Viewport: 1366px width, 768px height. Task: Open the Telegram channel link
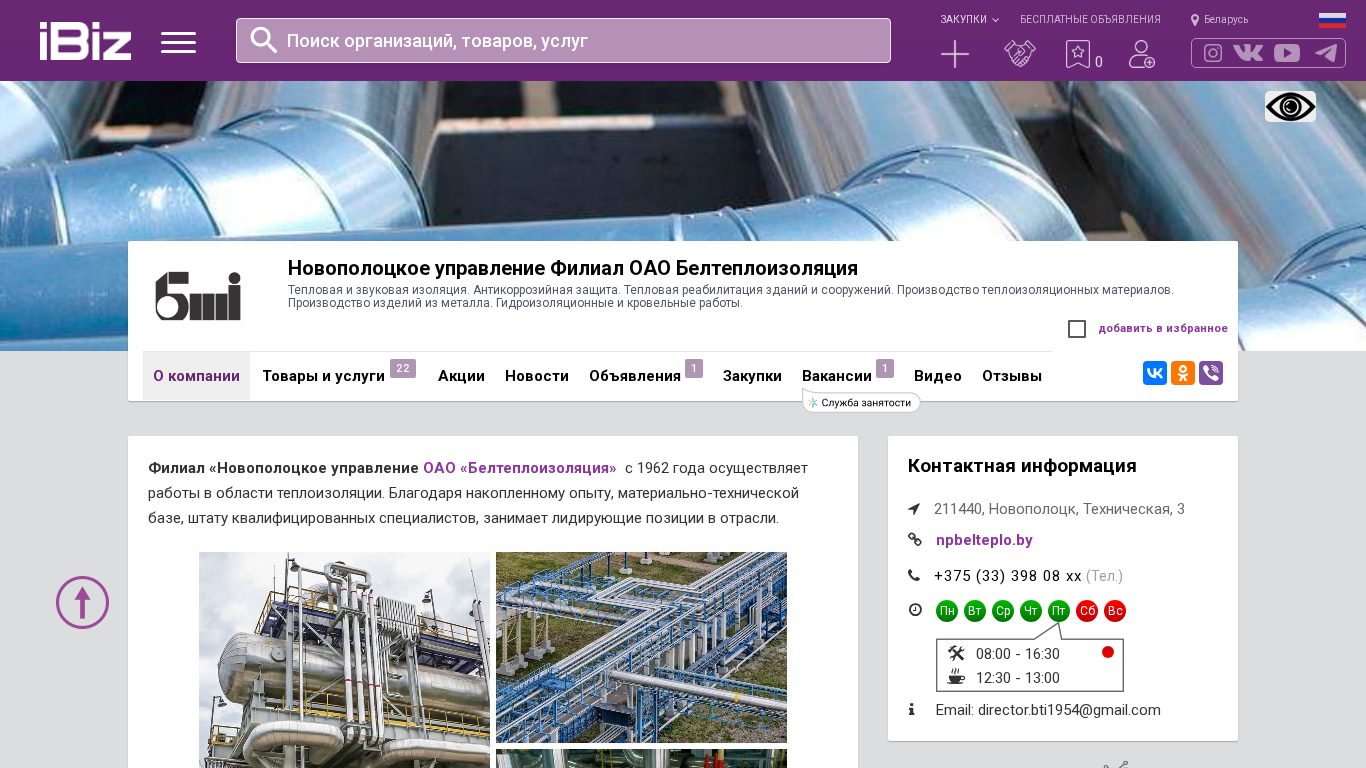1326,53
